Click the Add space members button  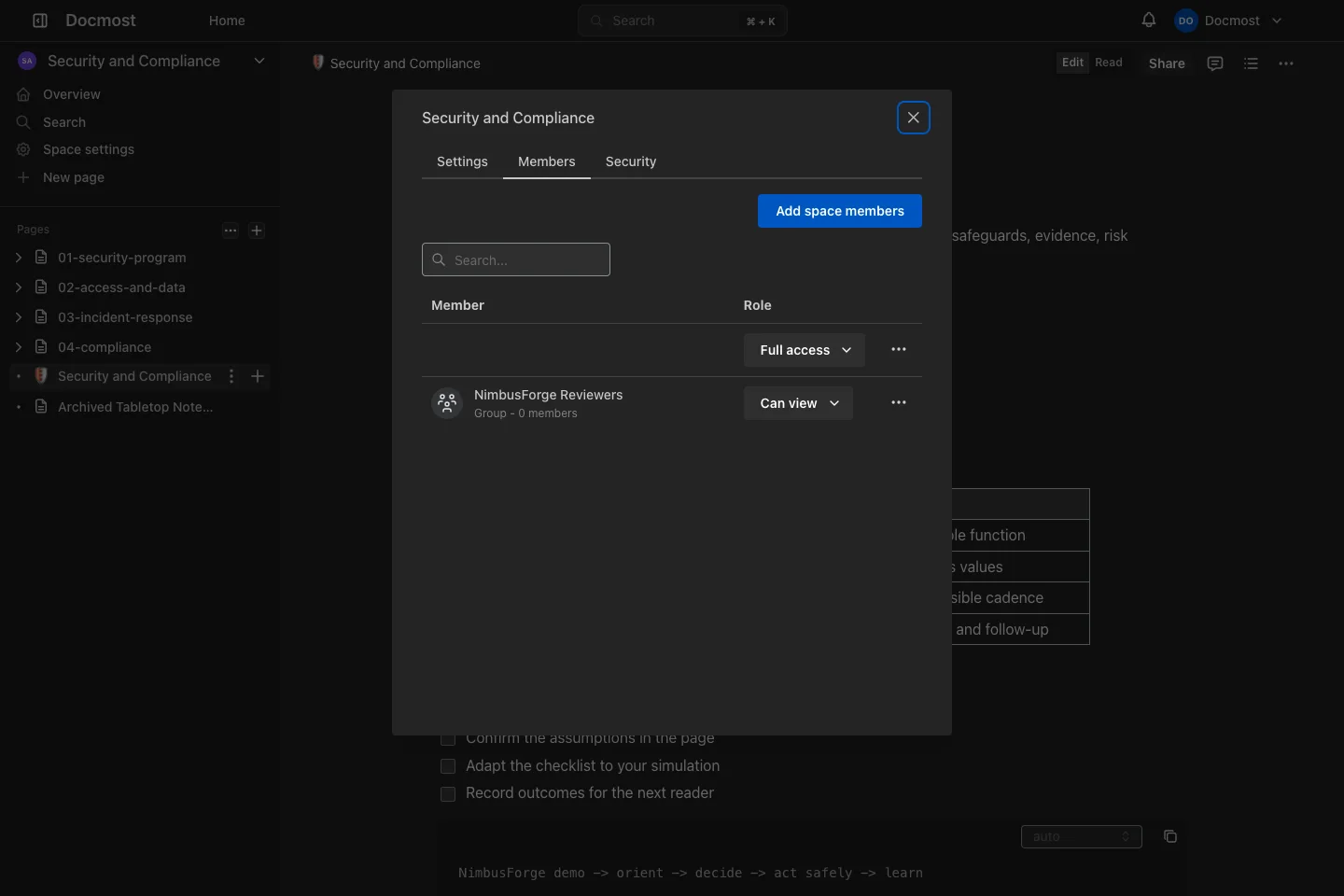click(840, 211)
